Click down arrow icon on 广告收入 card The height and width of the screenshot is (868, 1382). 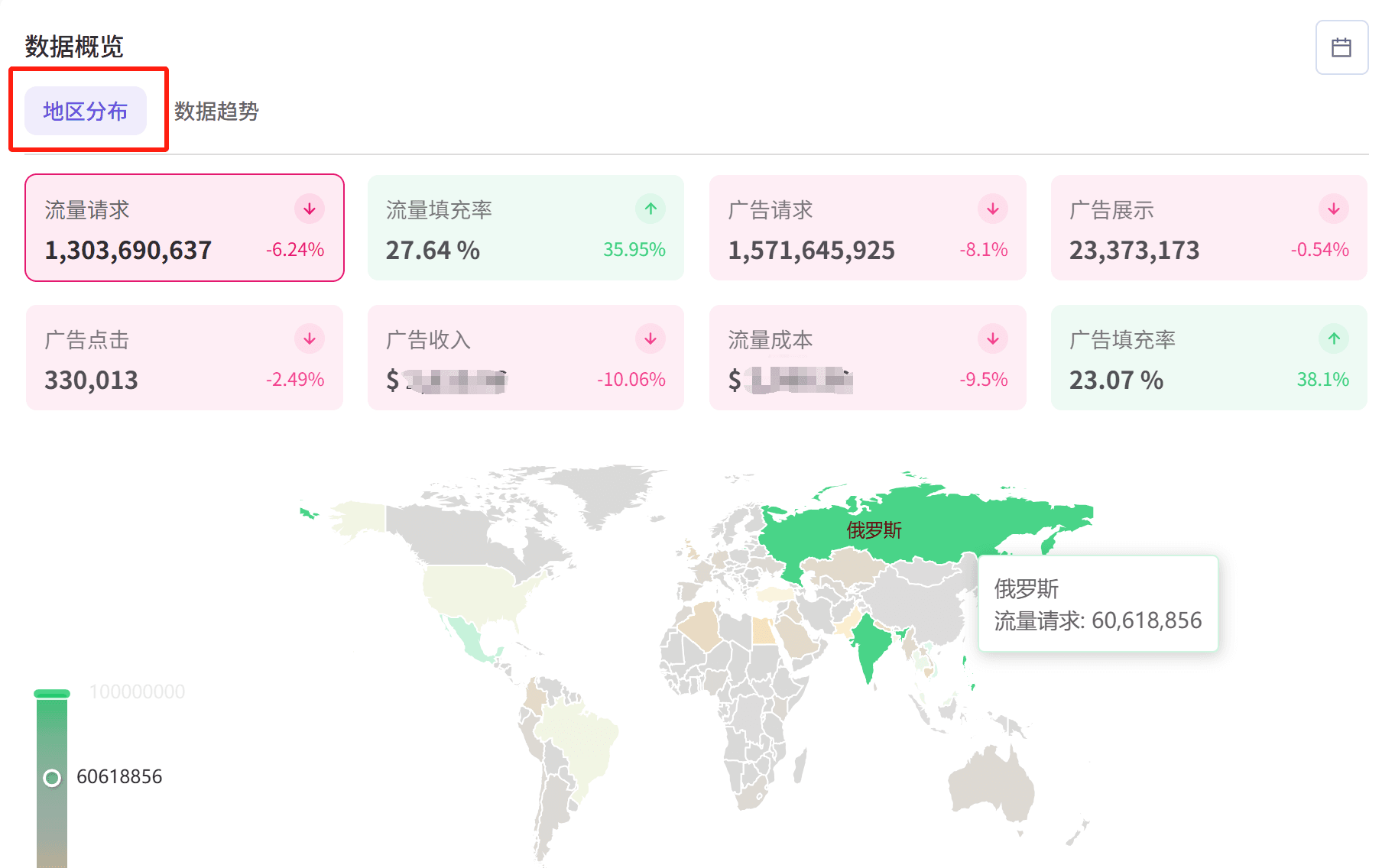point(650,338)
